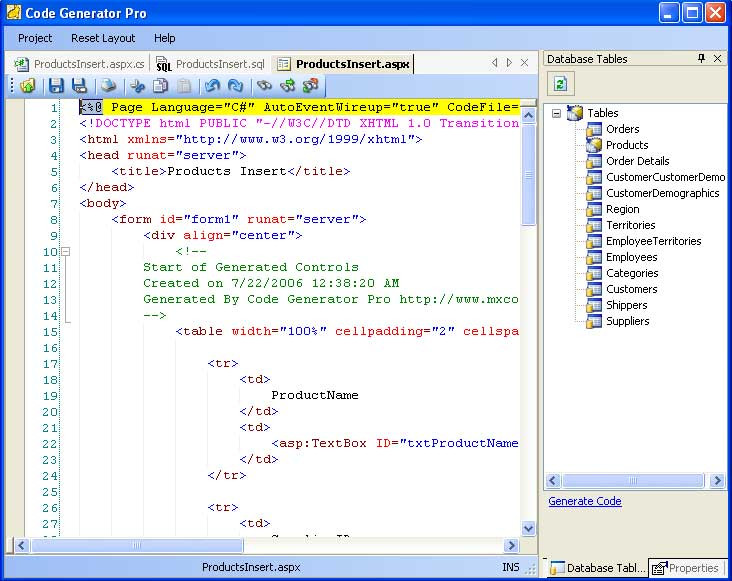
Task: Select the Order Details table
Action: coord(637,161)
